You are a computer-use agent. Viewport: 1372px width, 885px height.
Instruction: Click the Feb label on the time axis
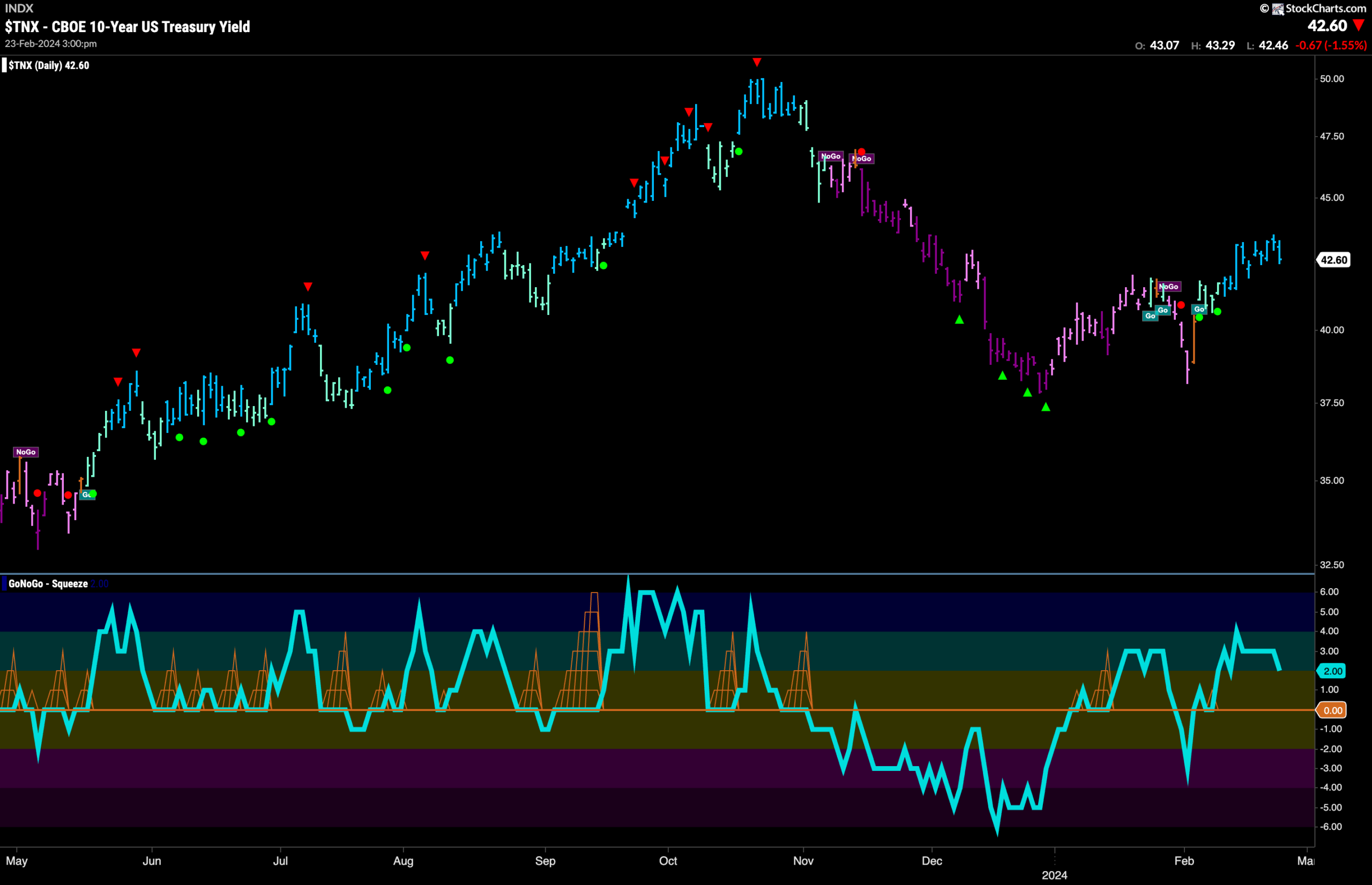pos(1184,861)
